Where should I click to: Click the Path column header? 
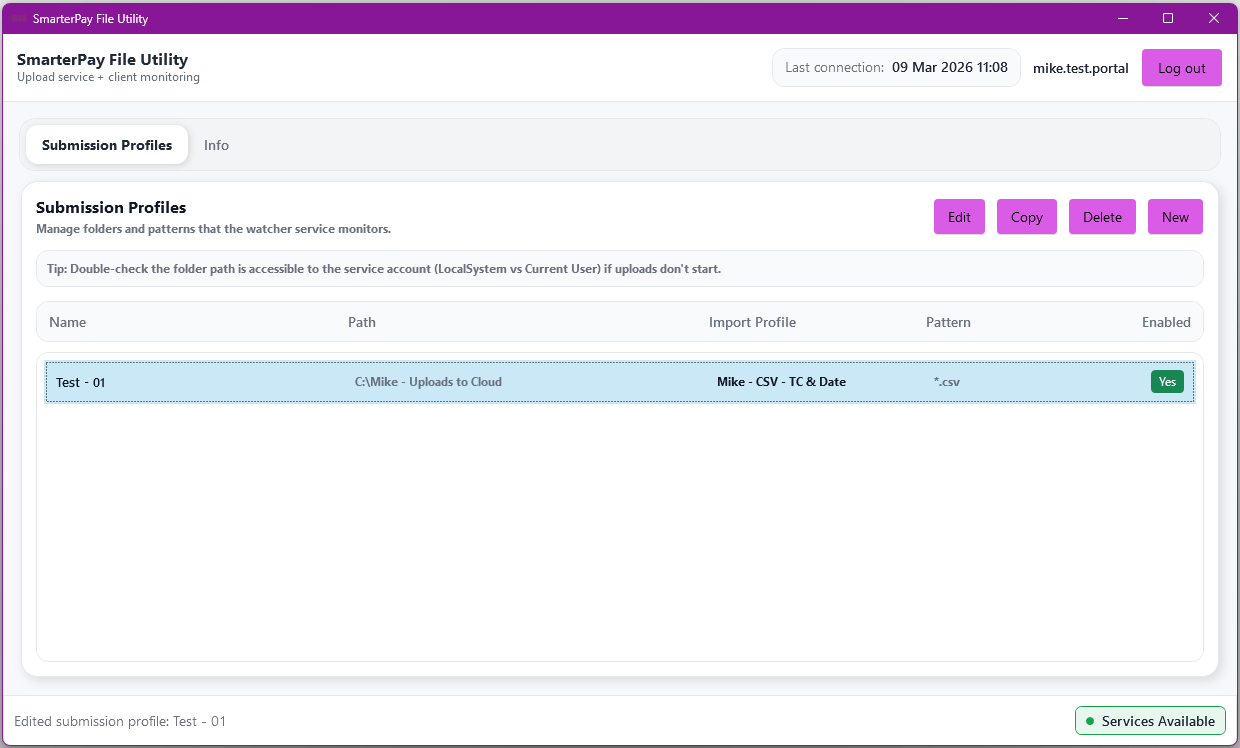click(362, 322)
